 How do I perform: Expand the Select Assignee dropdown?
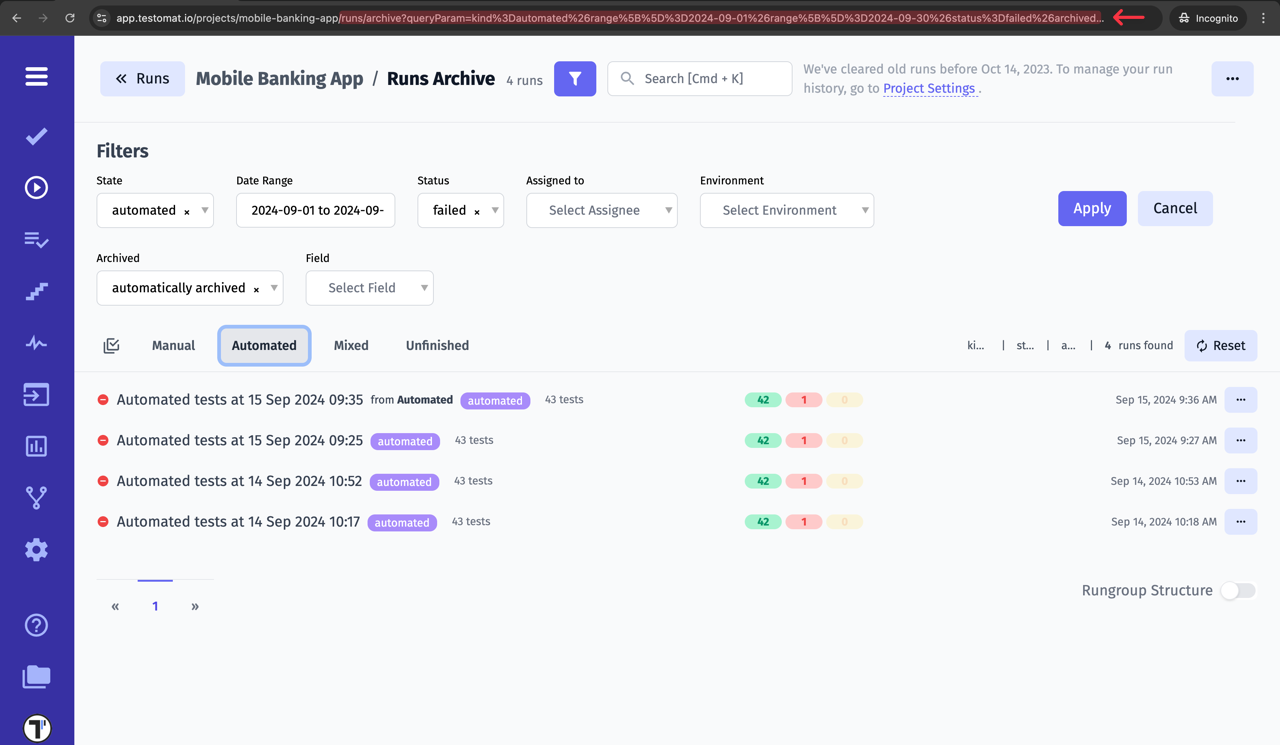[x=601, y=210]
